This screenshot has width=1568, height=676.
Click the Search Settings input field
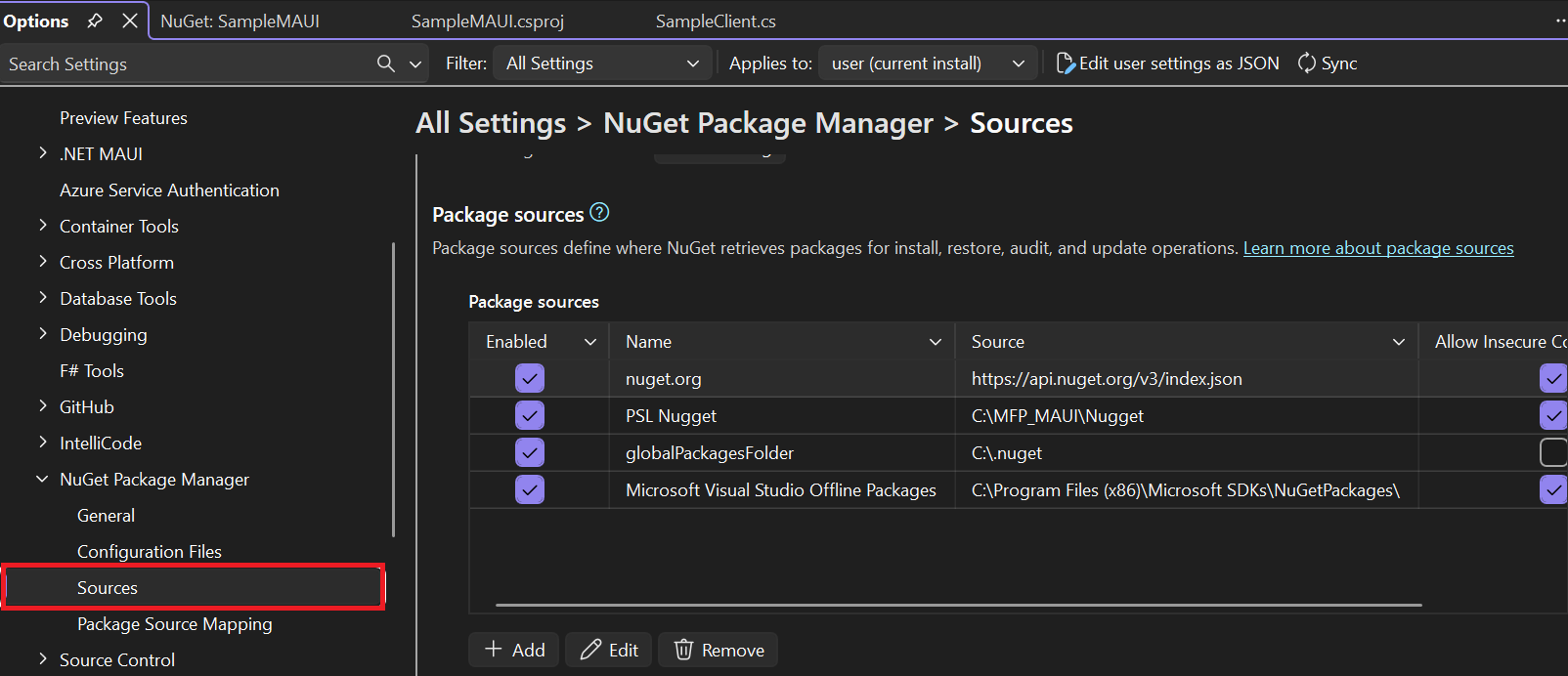[x=186, y=63]
